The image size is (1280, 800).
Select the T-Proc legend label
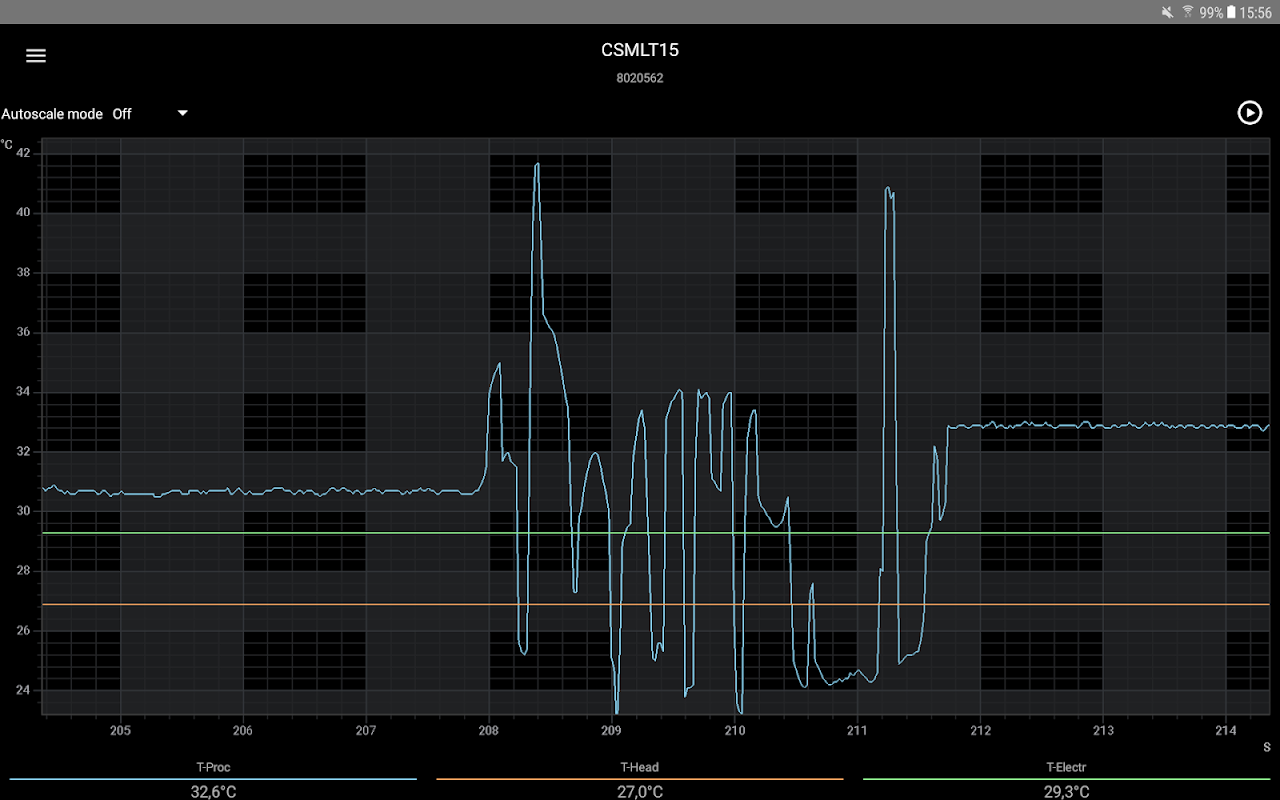(x=213, y=767)
